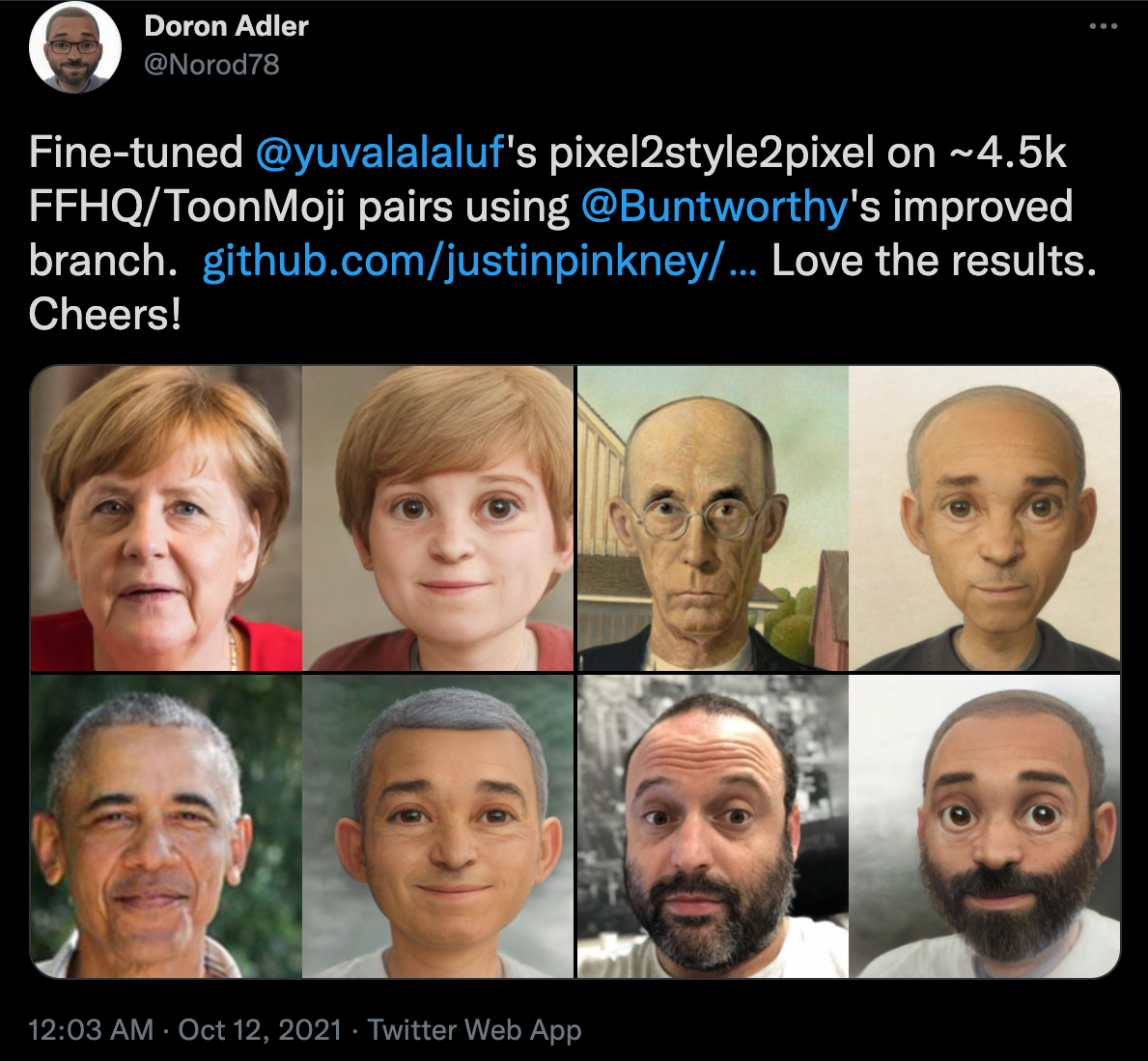Click the @Norod78 handle
This screenshot has width=1148, height=1061.
[x=211, y=65]
